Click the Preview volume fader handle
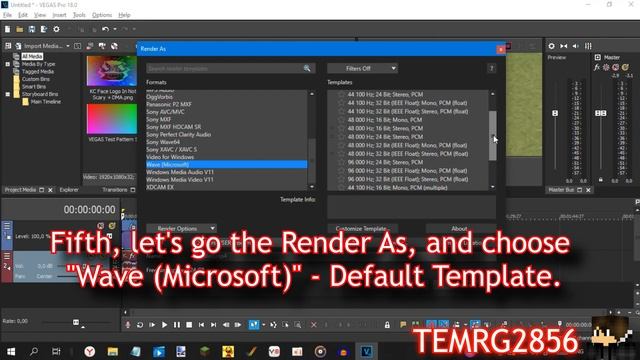This screenshot has width=640, height=360. click(x=555, y=113)
